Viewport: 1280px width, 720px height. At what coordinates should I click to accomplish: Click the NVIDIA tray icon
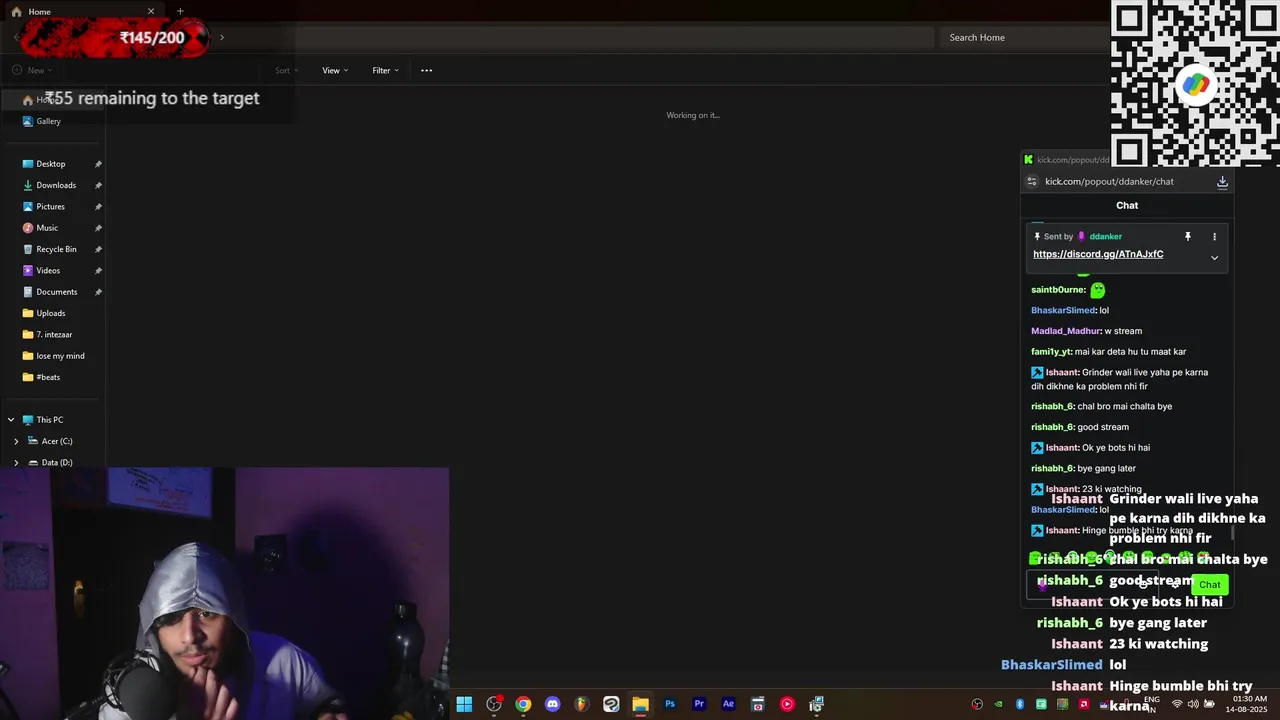[x=998, y=704]
